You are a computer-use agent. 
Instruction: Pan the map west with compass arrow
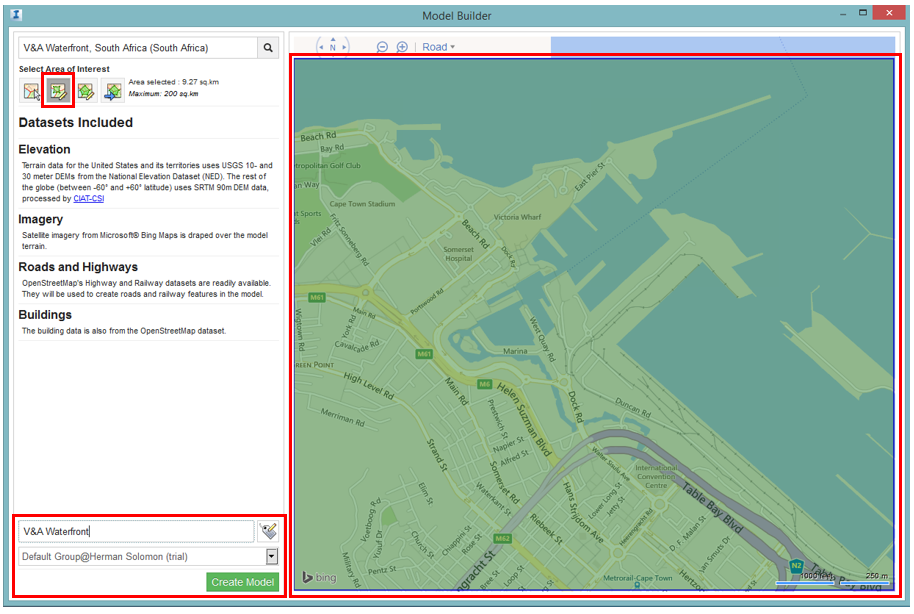point(321,47)
